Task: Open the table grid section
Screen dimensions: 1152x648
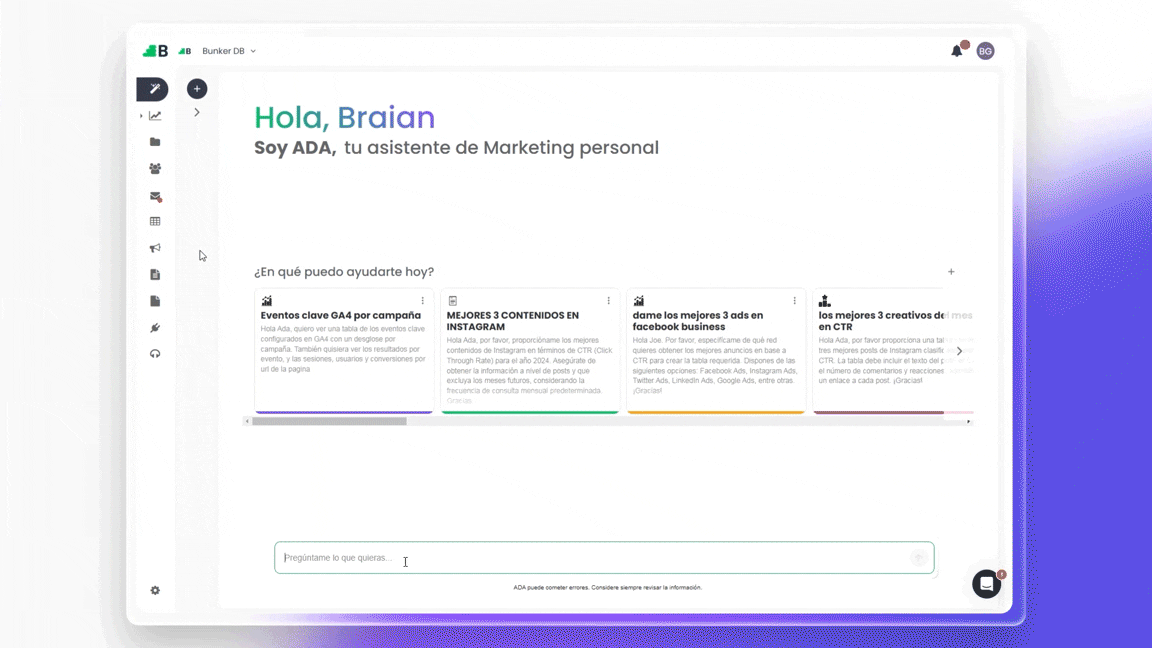Action: pyautogui.click(x=155, y=221)
